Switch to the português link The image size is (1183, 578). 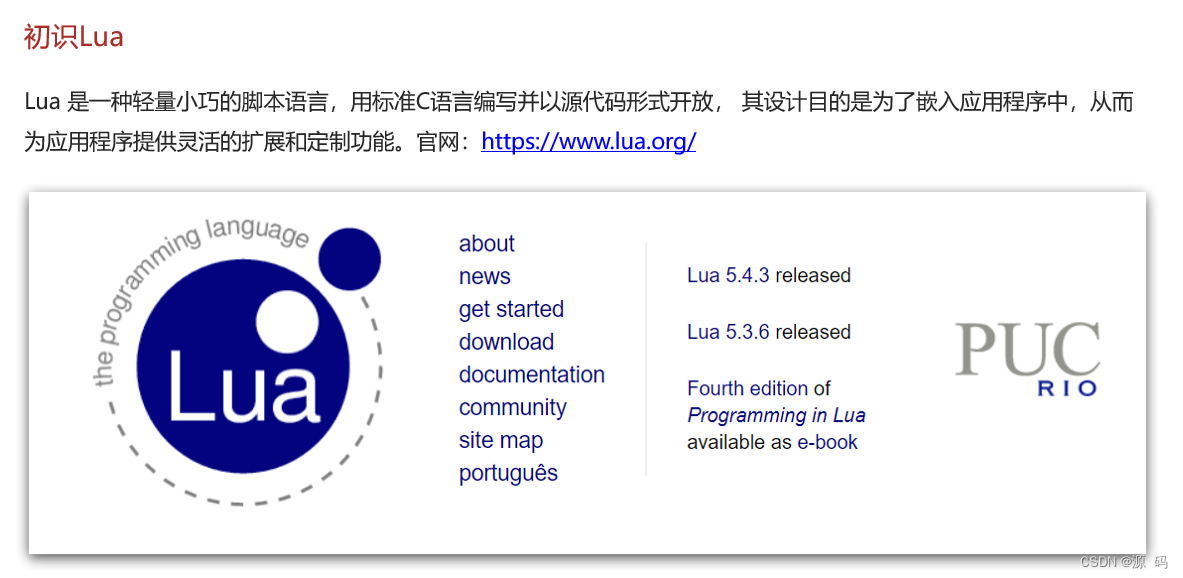[x=509, y=473]
